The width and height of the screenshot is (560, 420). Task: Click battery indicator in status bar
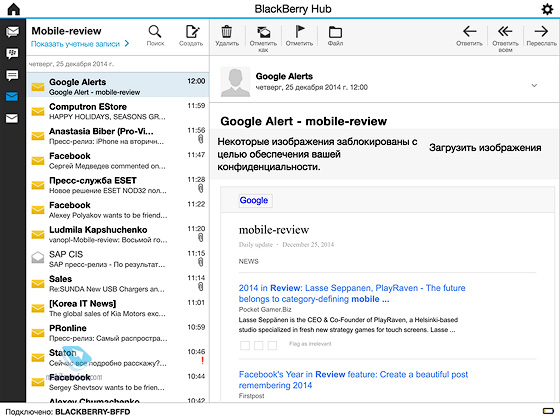click(x=548, y=411)
